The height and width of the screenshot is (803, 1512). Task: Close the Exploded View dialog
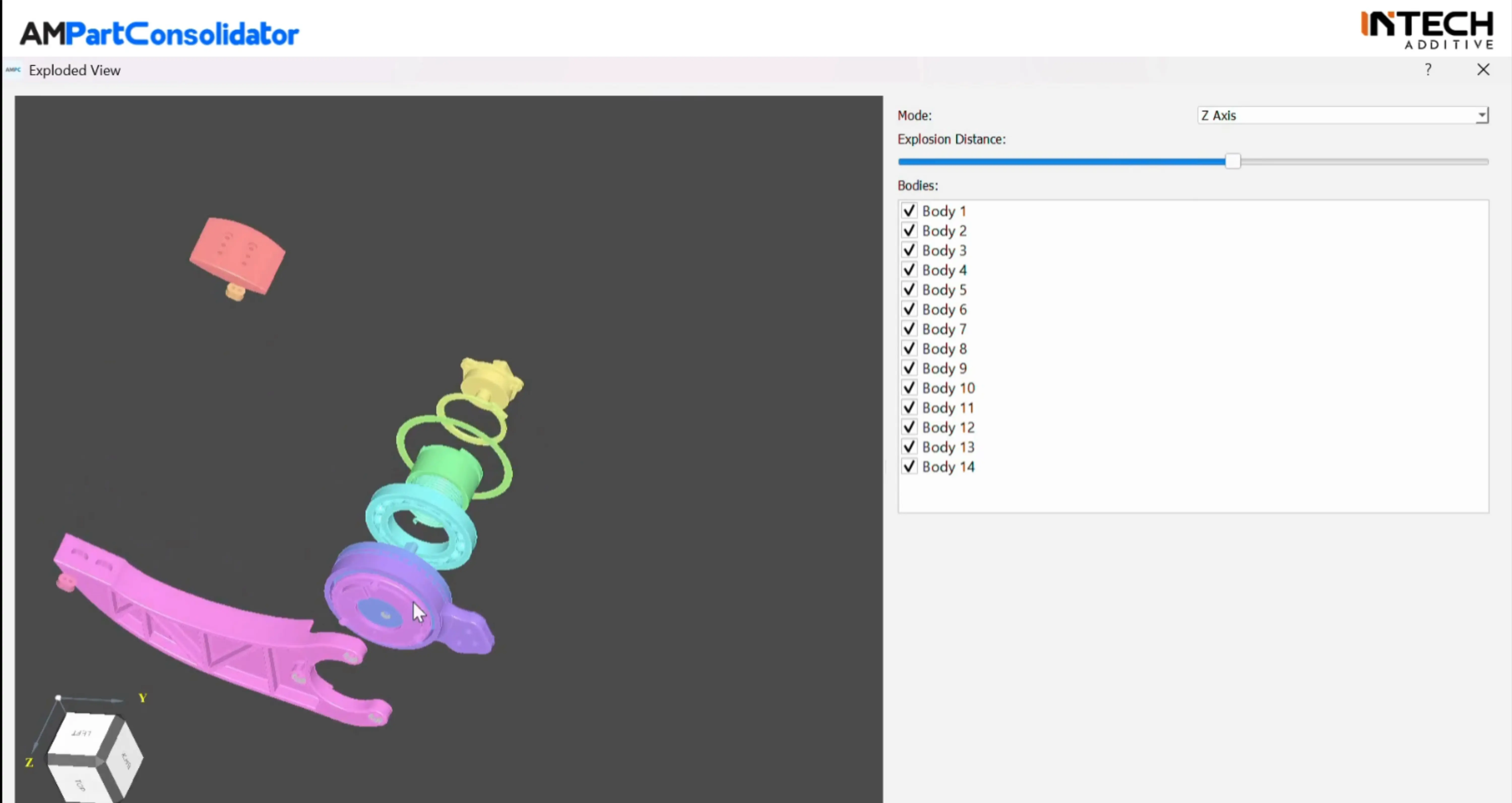pyautogui.click(x=1483, y=70)
